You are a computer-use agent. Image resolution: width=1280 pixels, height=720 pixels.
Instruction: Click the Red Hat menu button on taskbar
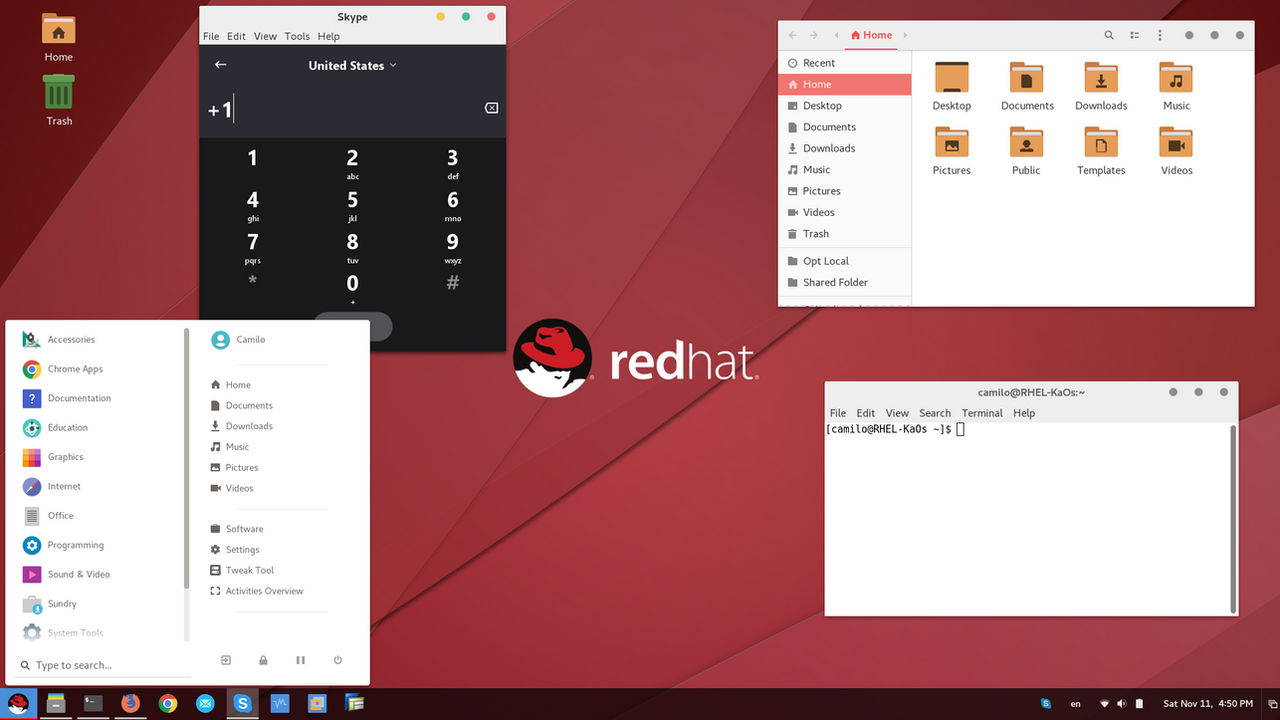coord(19,704)
